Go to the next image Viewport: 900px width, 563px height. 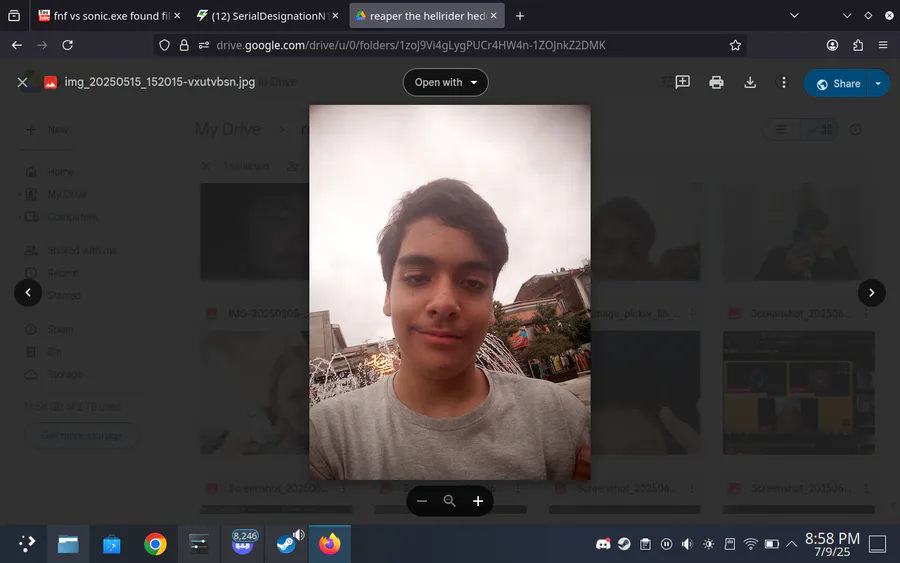pos(871,293)
